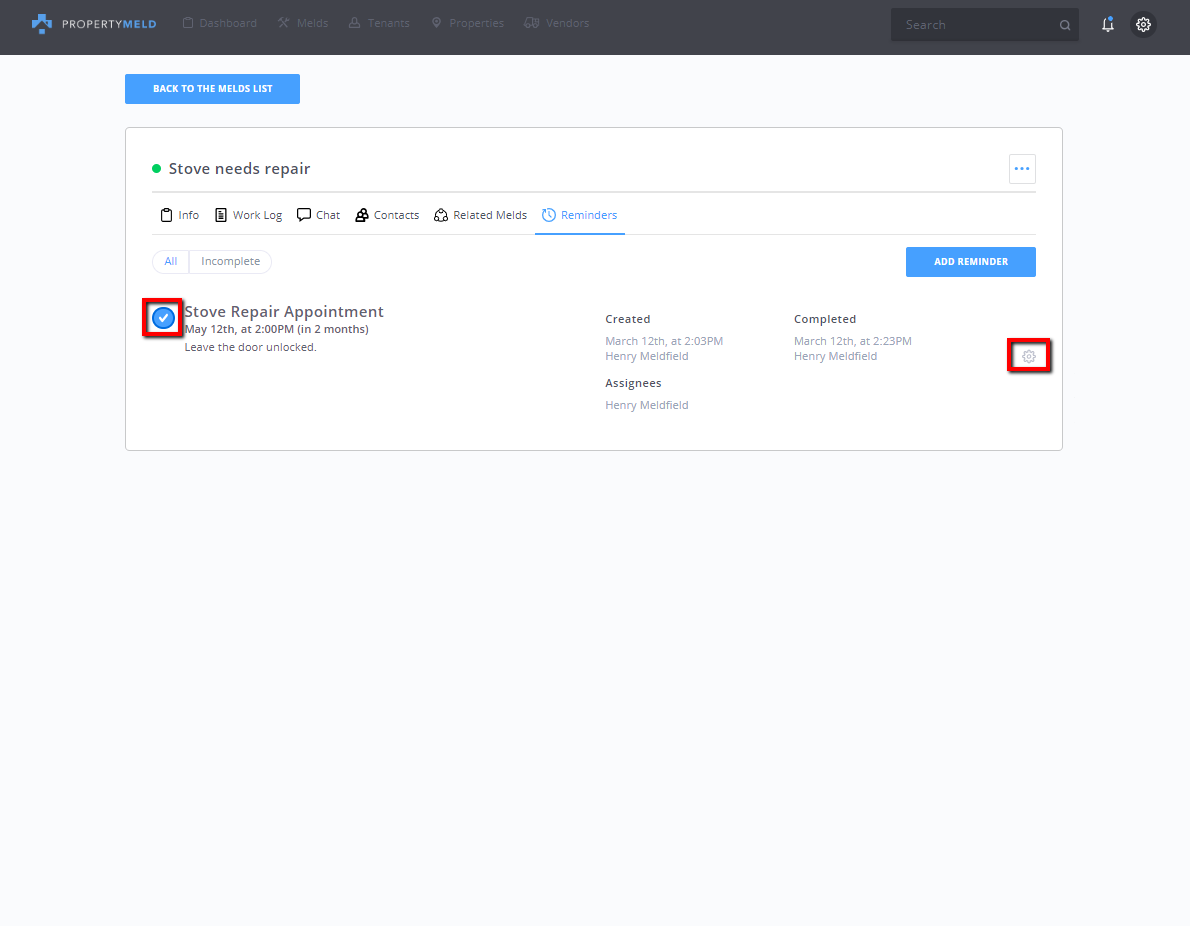The image size is (1190, 926).
Task: Focus the Search input field
Action: tap(975, 25)
